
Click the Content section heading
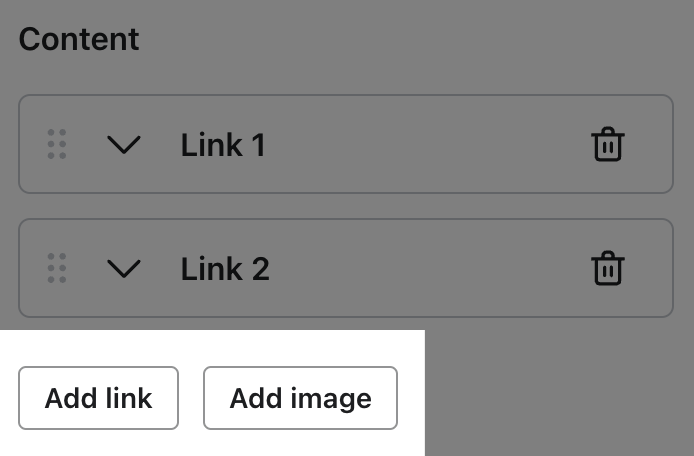tap(79, 40)
